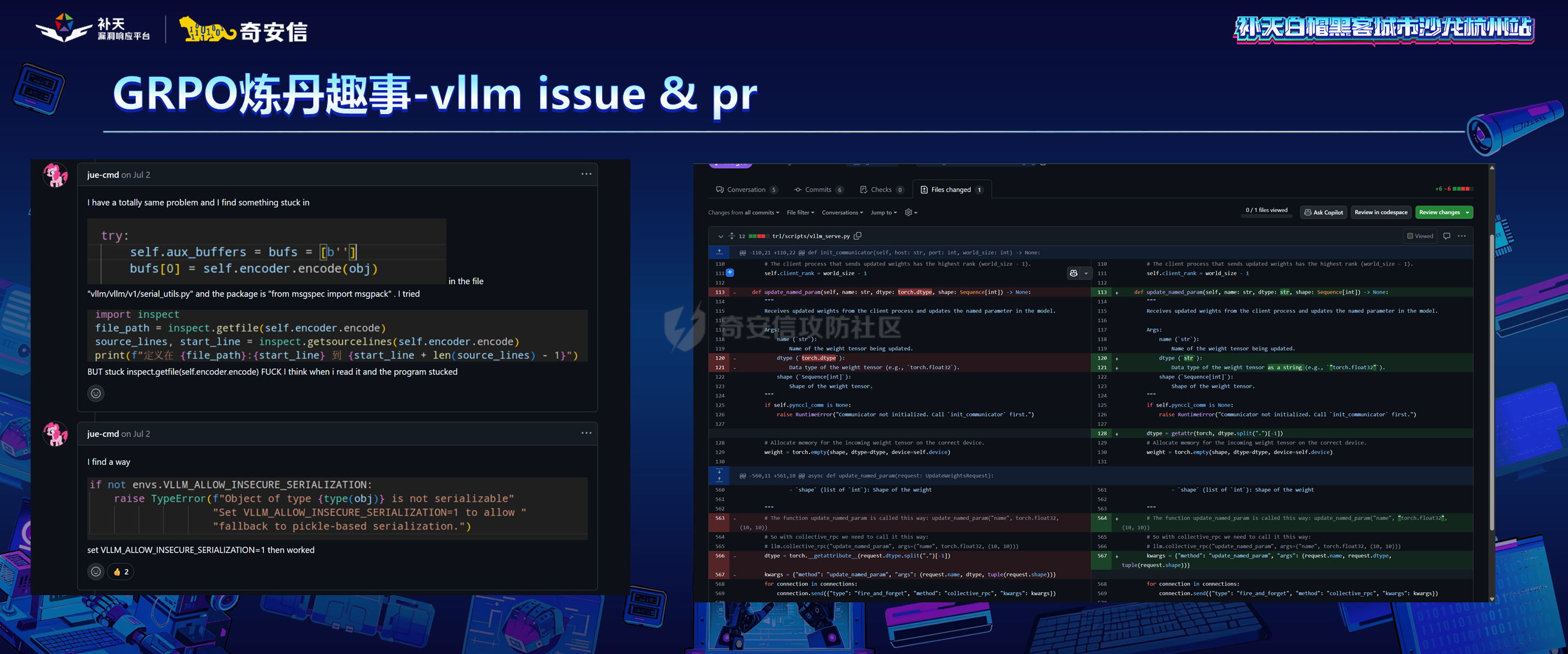This screenshot has width=1568, height=654.
Task: Click the blue add-comment plus on line 111
Action: coord(730,273)
